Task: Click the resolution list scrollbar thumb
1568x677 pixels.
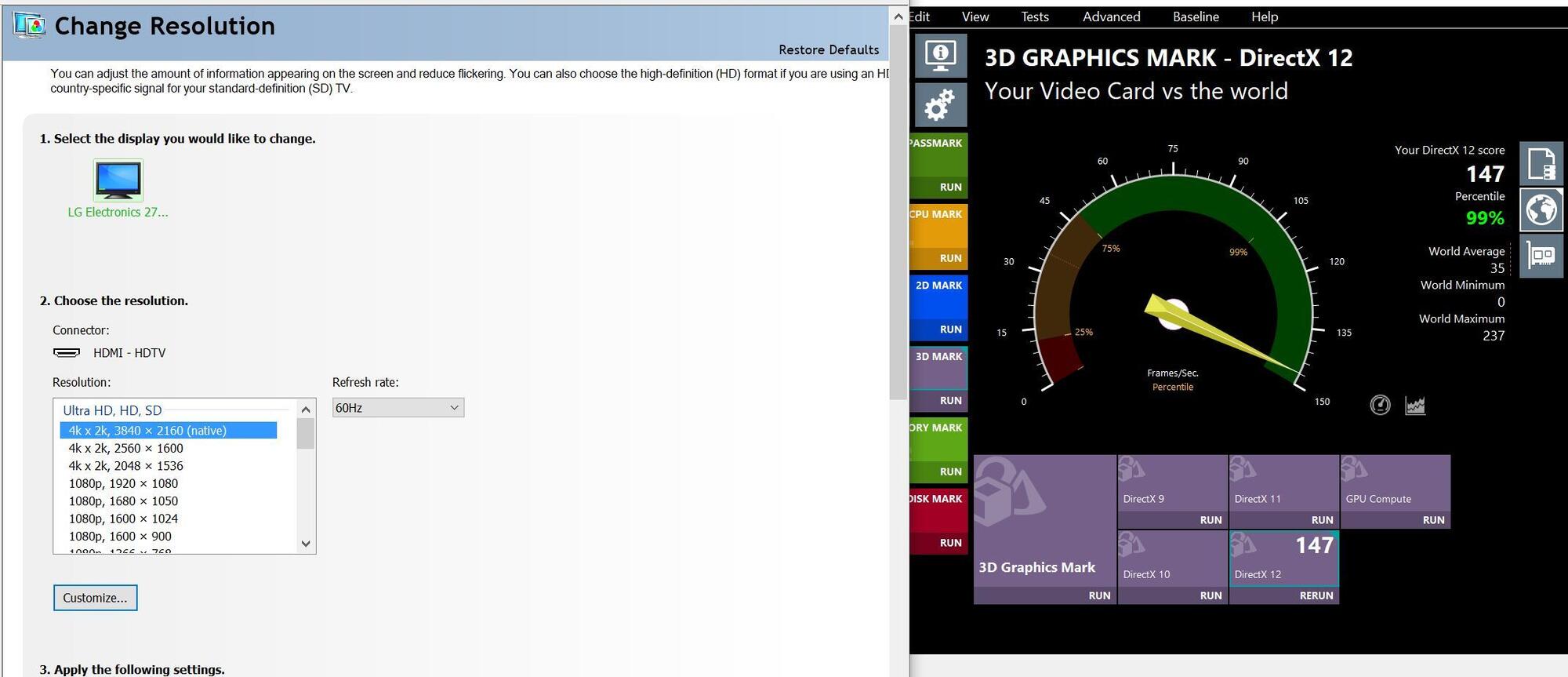Action: pos(306,434)
